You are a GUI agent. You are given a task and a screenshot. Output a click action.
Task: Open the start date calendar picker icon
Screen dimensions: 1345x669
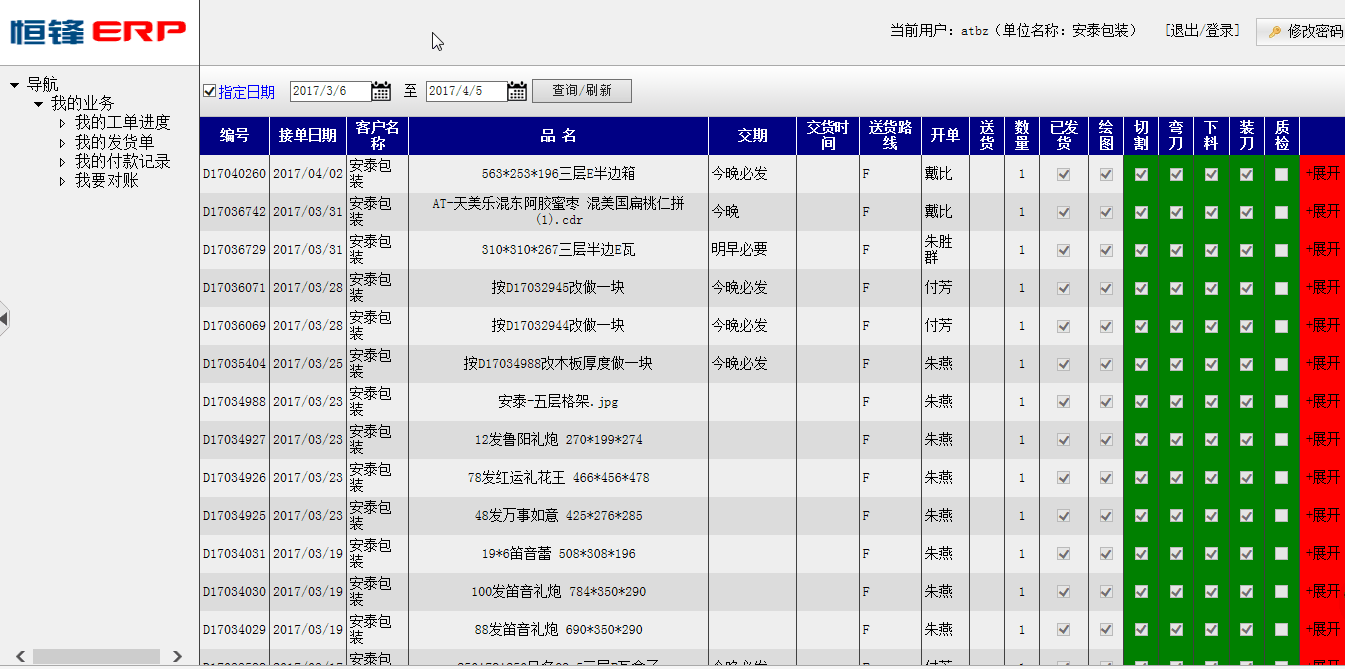pos(381,91)
